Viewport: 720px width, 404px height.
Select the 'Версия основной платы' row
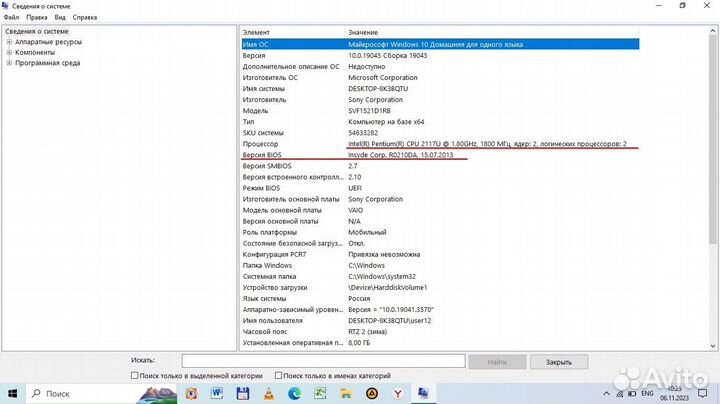440,221
